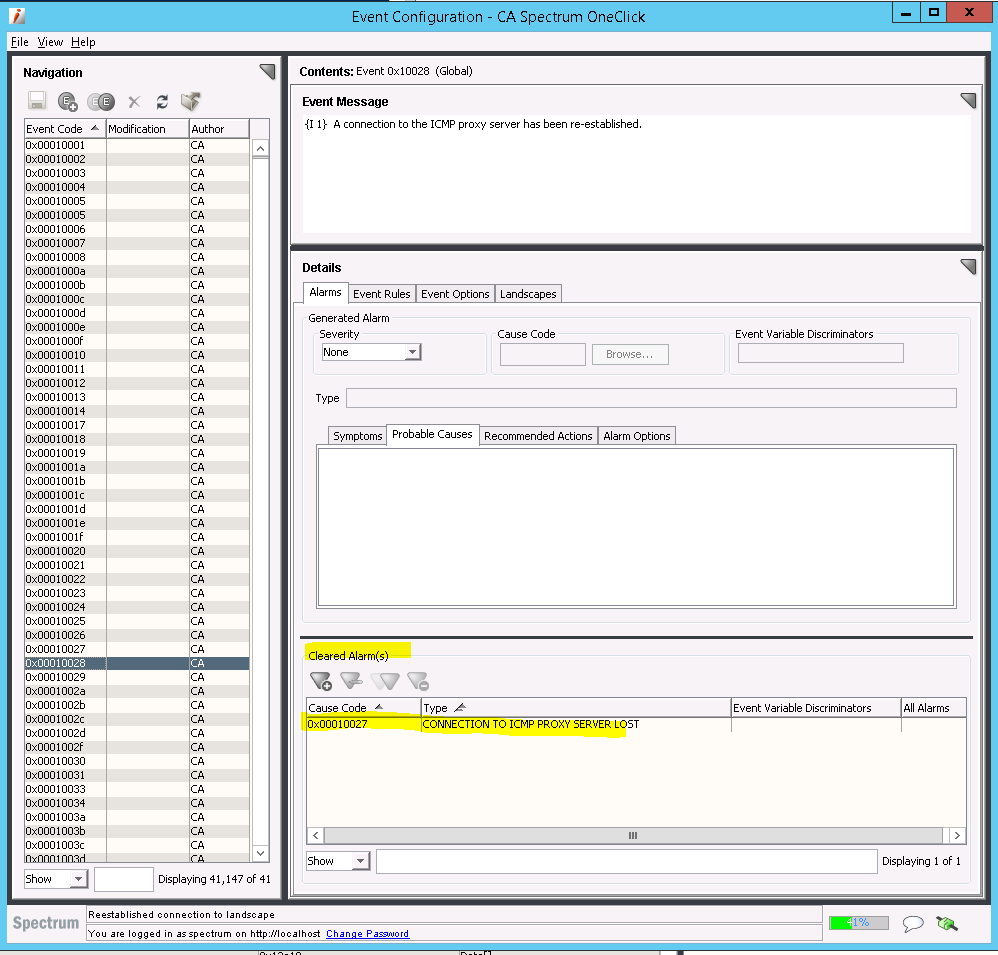Viewport: 998px width, 955px height.
Task: Open the View menu
Action: point(50,42)
